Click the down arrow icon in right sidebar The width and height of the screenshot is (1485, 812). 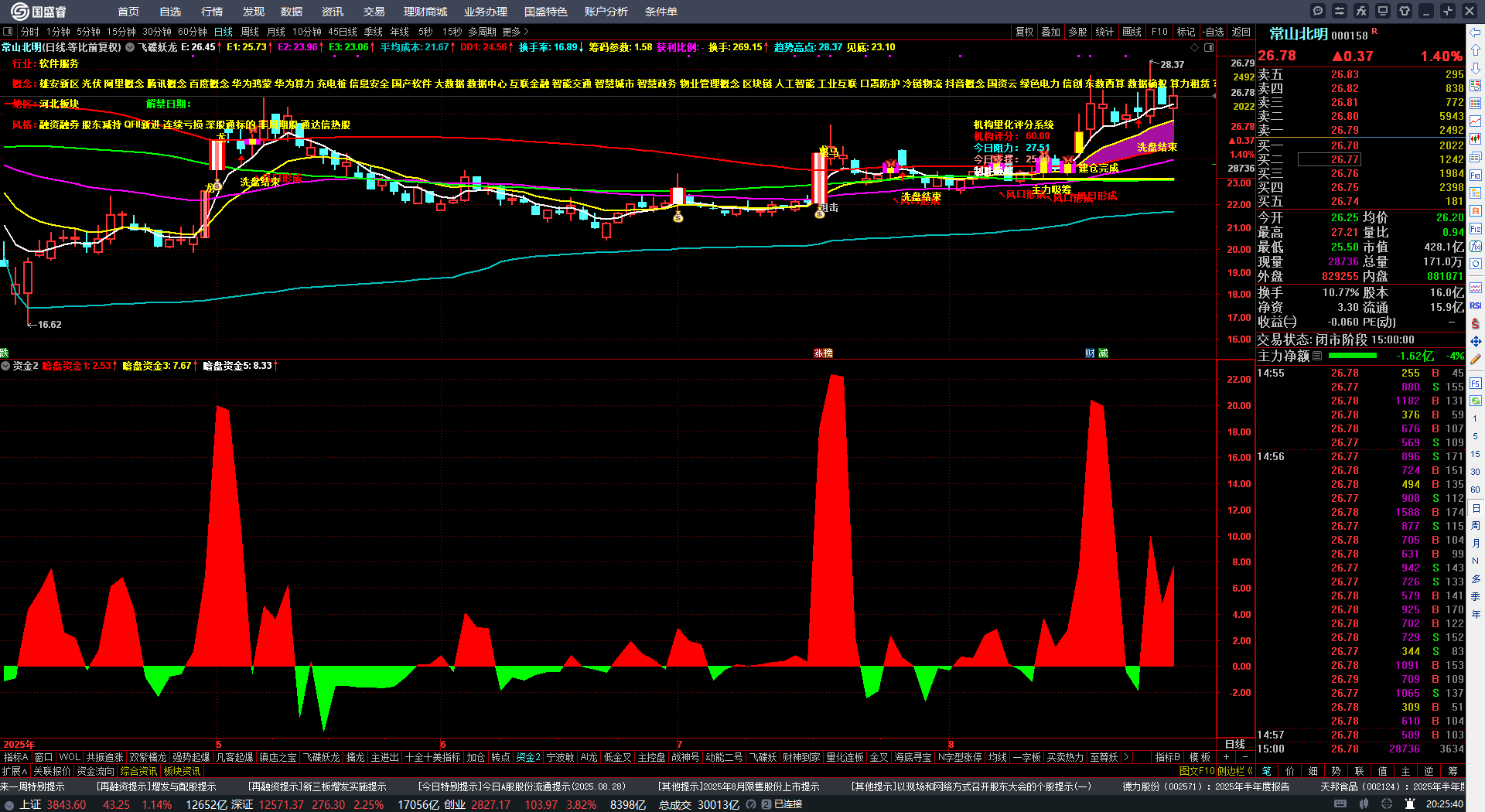pos(1476,67)
